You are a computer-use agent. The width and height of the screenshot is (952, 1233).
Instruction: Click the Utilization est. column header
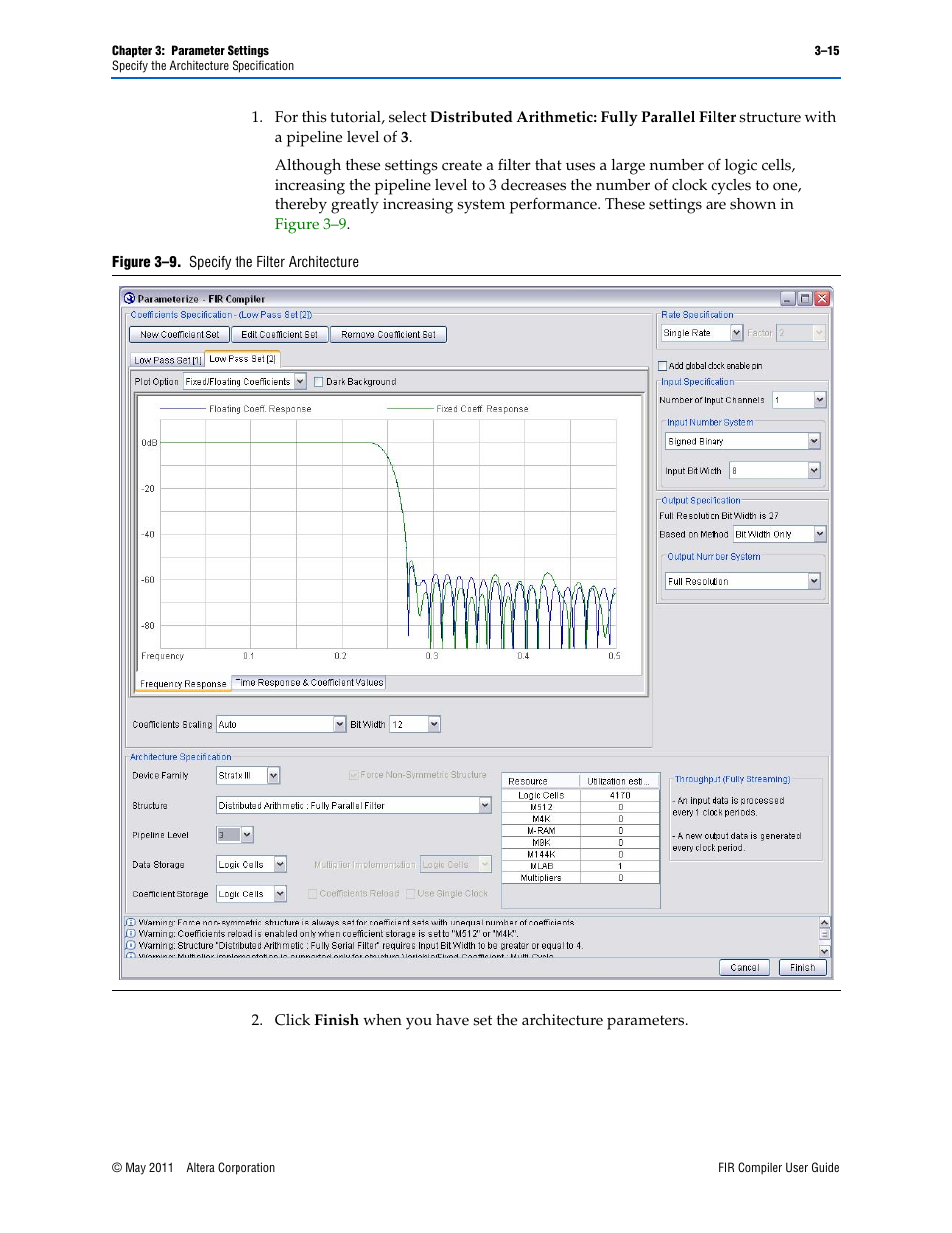[620, 781]
